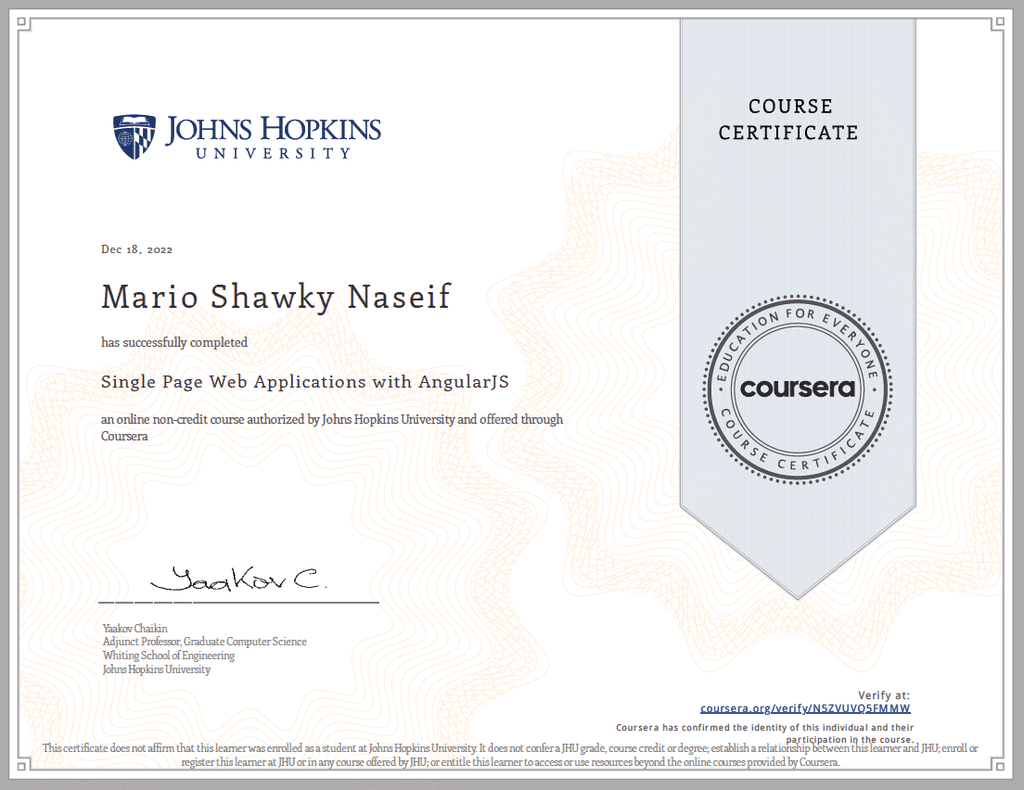Screen dimensions: 1024x790
Task: Select the course title Single Page Web Applications with AngularJS
Action: point(305,382)
